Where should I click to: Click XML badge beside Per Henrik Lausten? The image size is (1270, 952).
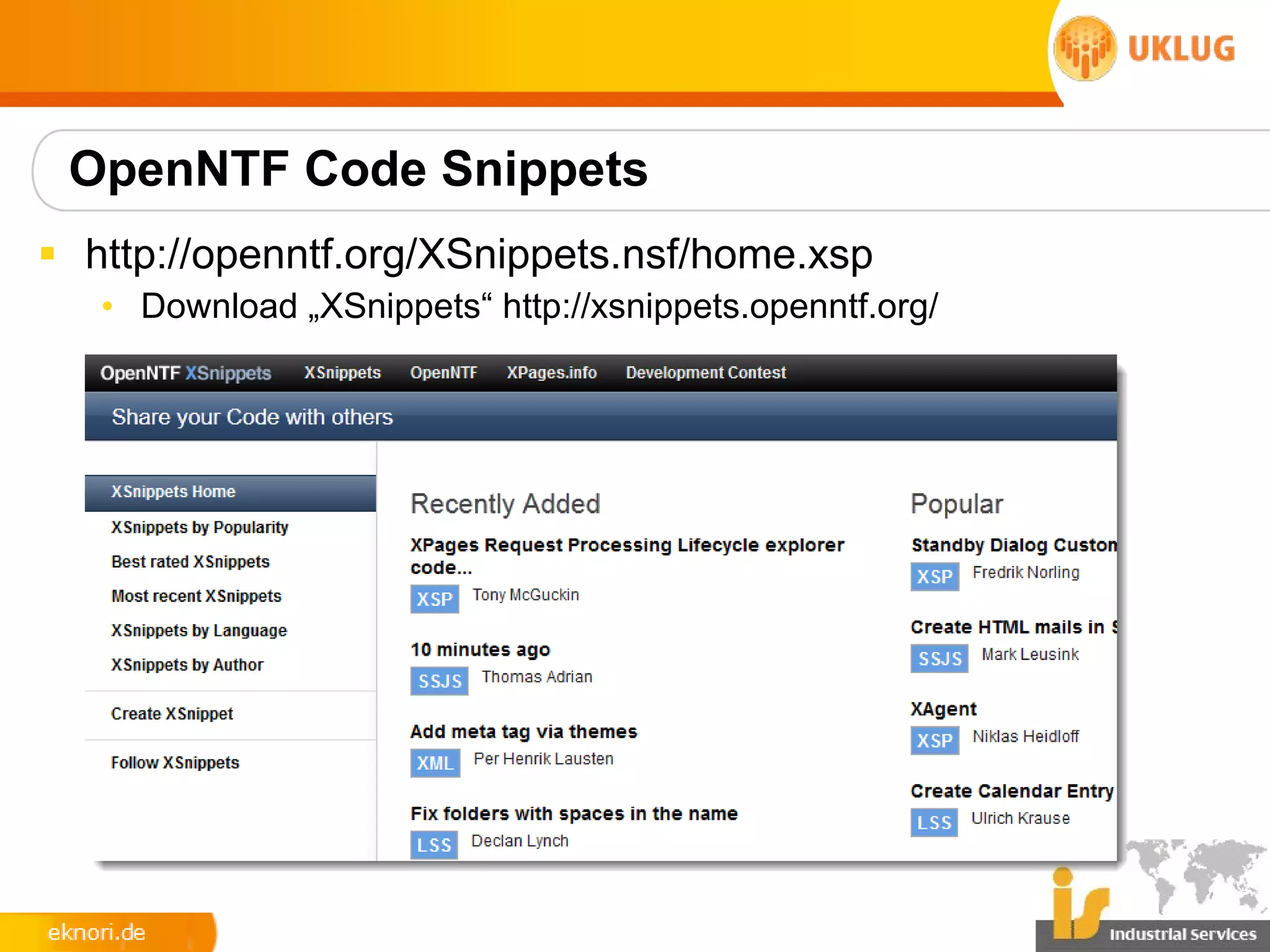pyautogui.click(x=435, y=763)
